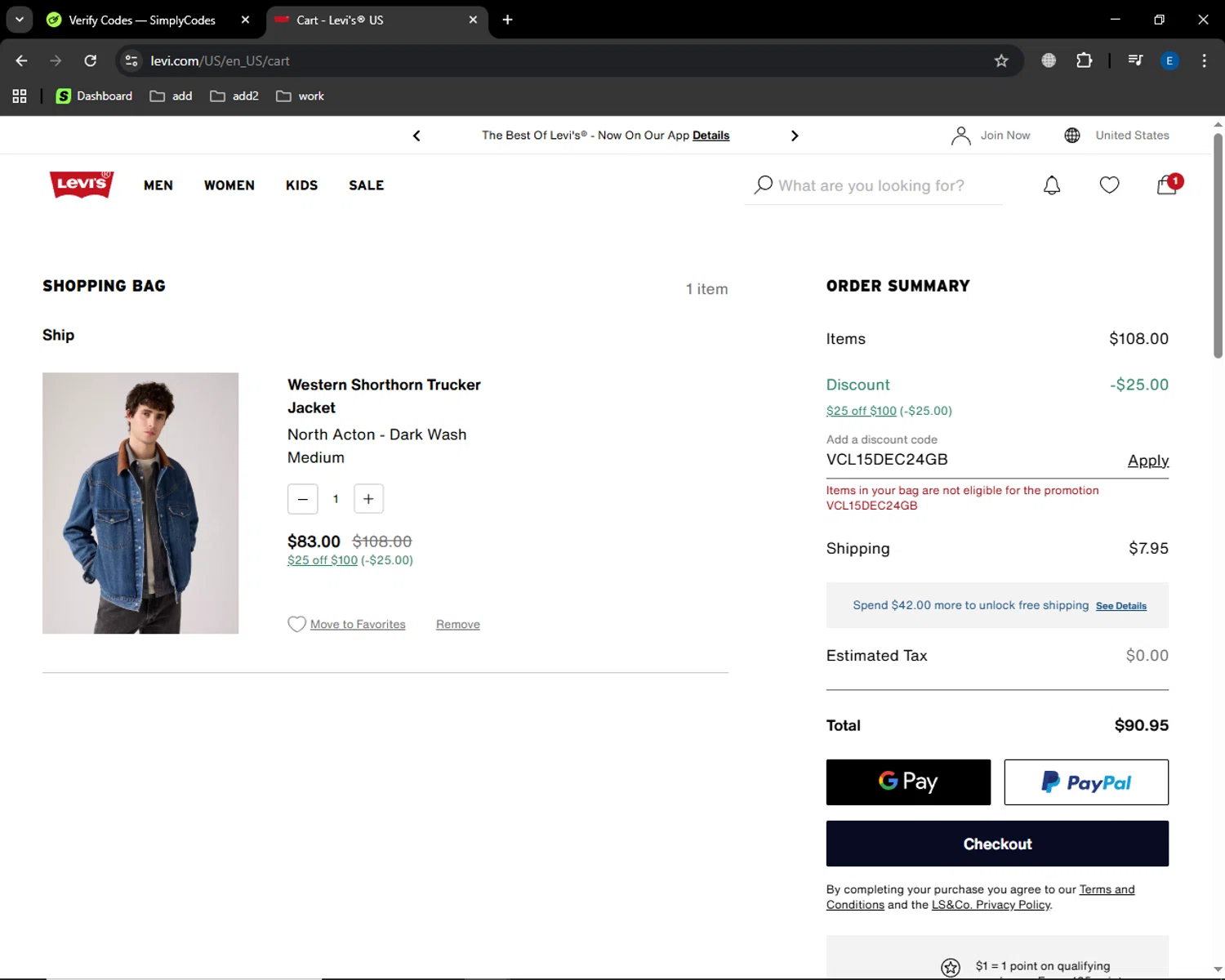This screenshot has height=980, width=1225.
Task: Click $25 off $100 link in Order Summary
Action: (862, 411)
